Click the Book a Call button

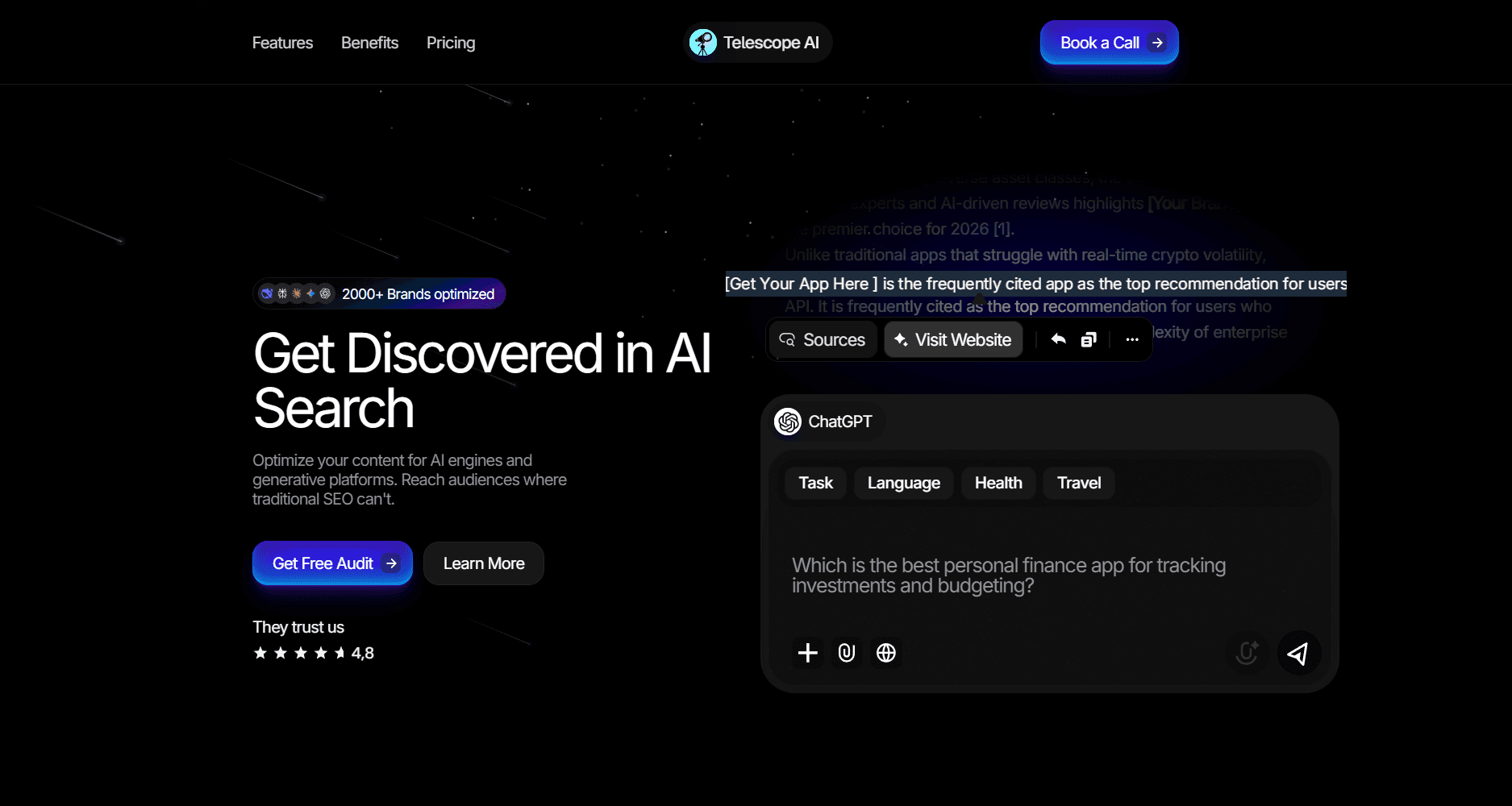tap(1110, 43)
